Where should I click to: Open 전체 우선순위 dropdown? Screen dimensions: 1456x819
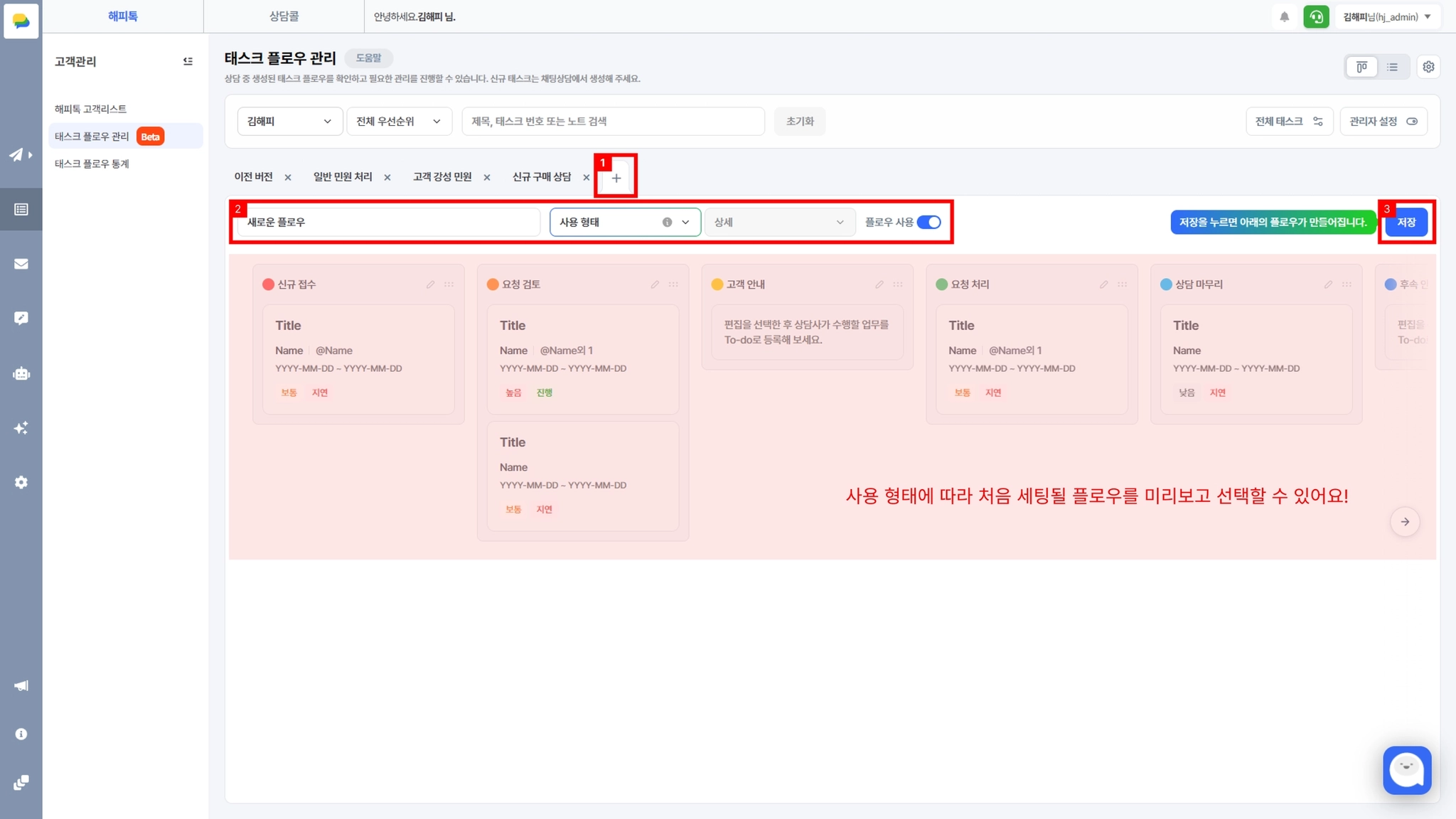click(x=398, y=122)
